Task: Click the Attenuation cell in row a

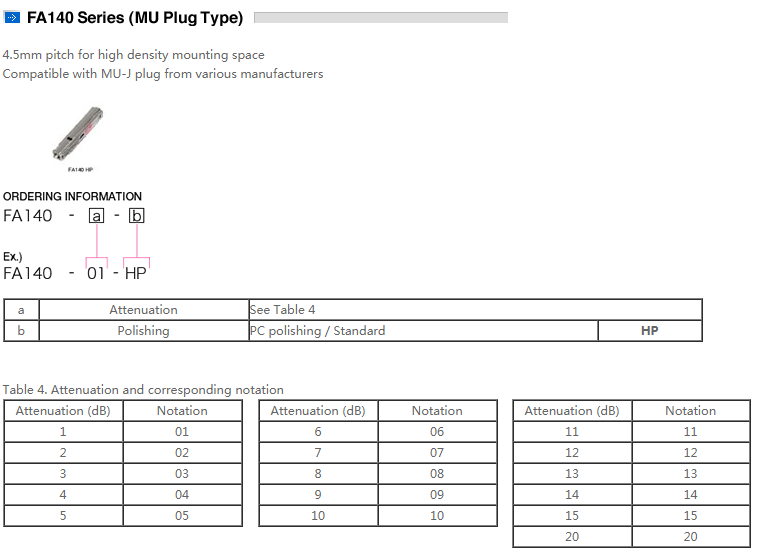Action: tap(143, 310)
